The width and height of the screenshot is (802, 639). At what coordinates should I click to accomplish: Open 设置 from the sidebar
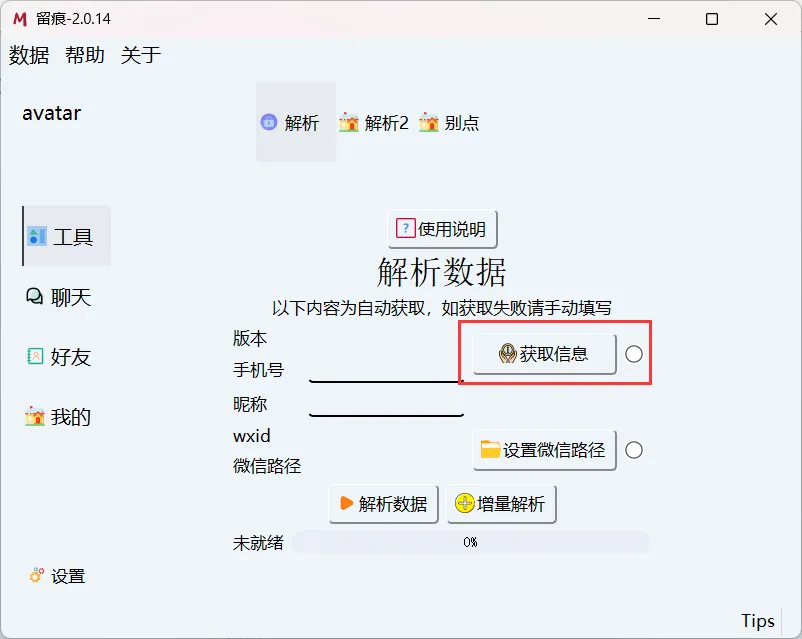[57, 576]
